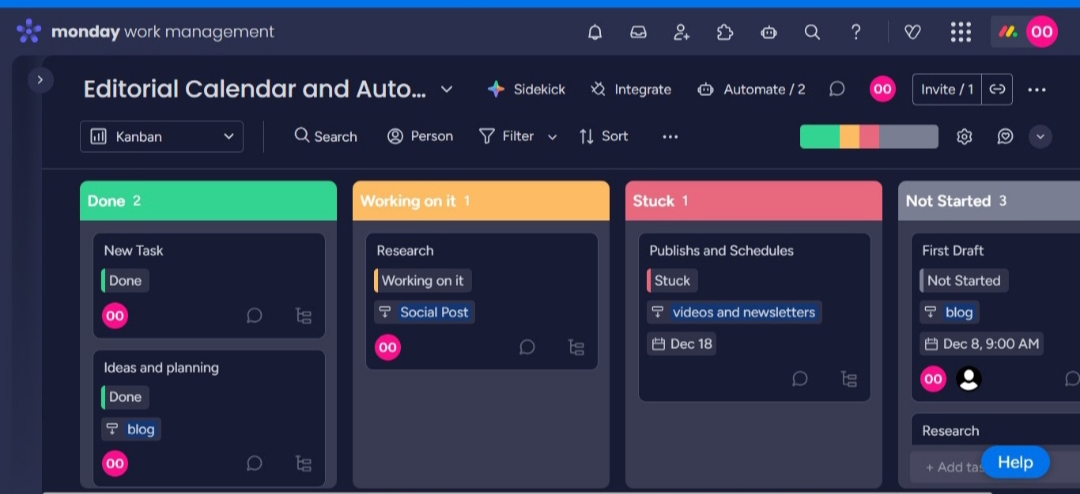The image size is (1080, 494).
Task: Click the green Done segment of status bar
Action: (820, 136)
